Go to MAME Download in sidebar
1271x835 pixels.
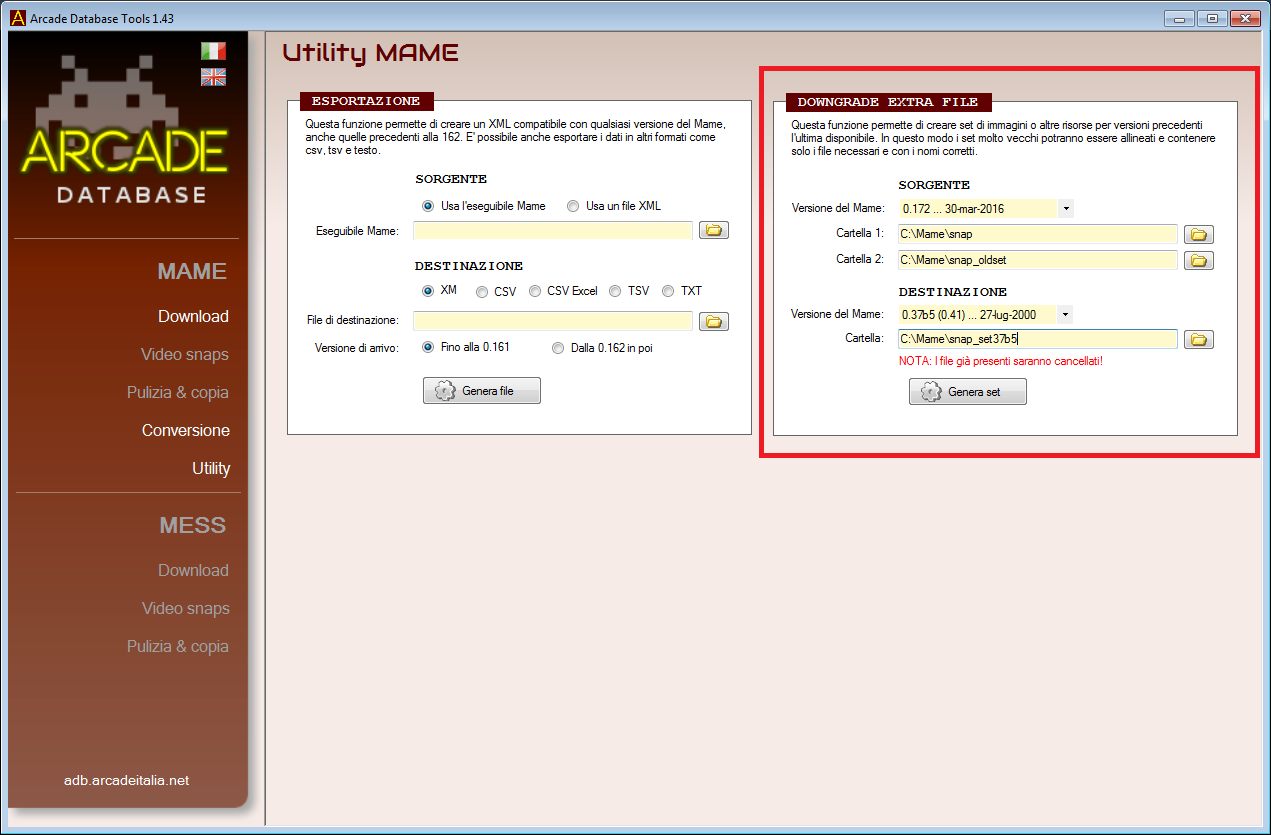(193, 316)
